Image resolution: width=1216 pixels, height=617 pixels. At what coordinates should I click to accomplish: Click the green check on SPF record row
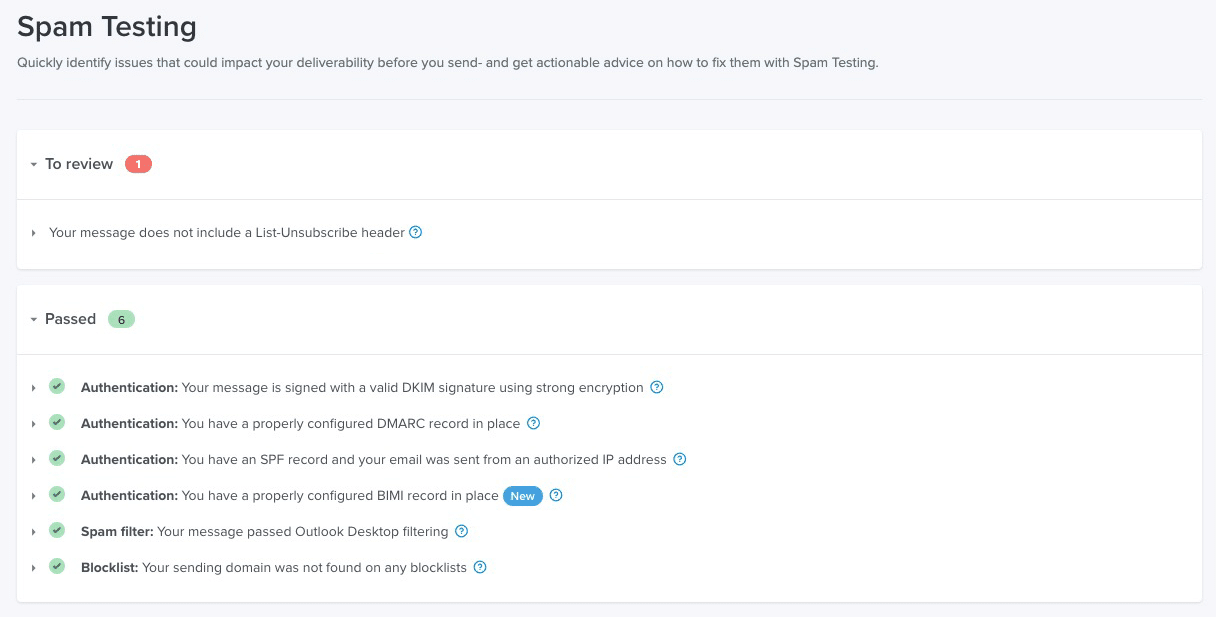(57, 457)
